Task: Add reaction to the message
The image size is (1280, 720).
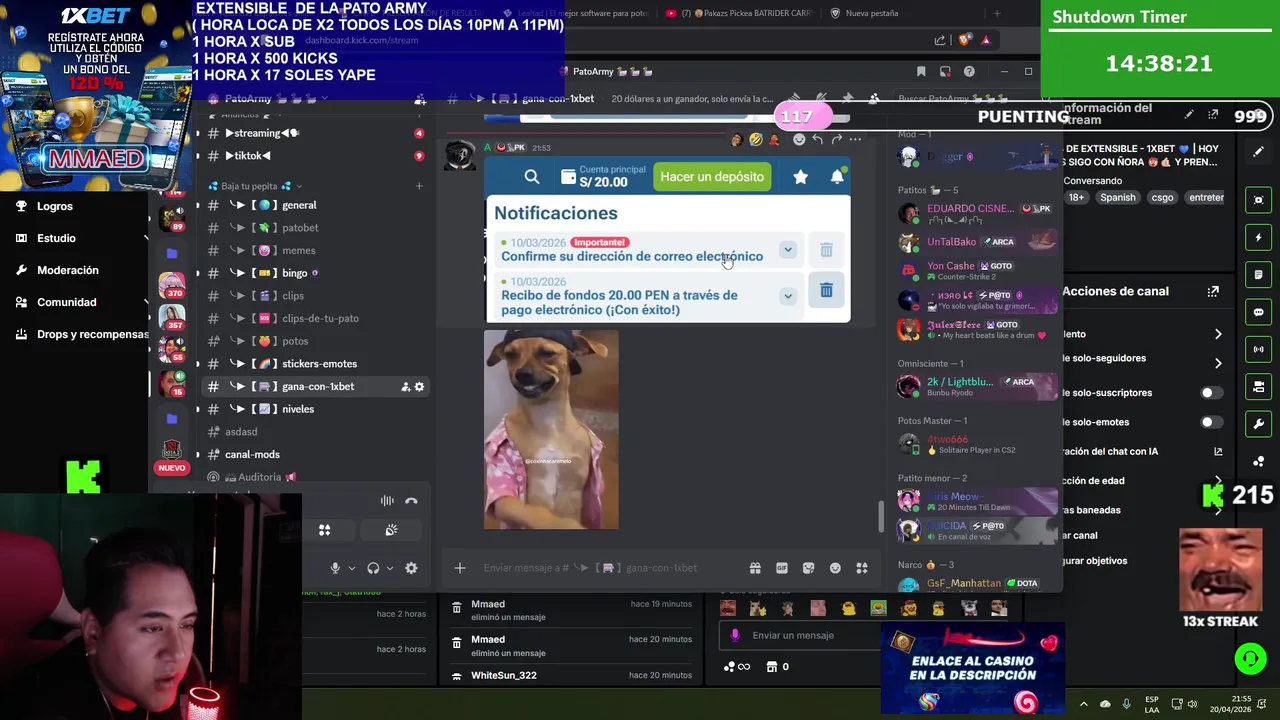Action: pos(799,139)
